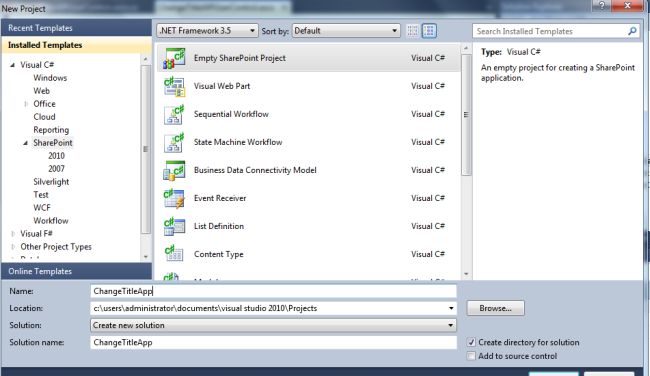The height and width of the screenshot is (376, 650).
Task: Select the Test tree item
Action: [41, 195]
